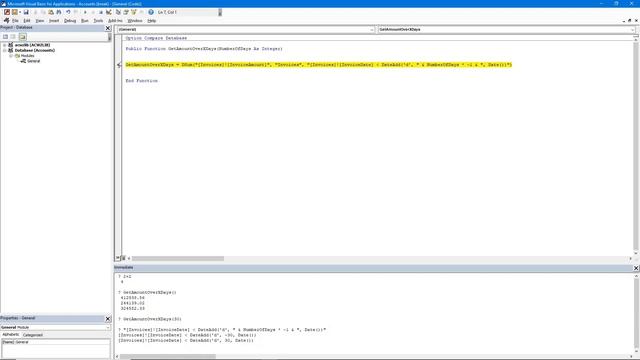The height and width of the screenshot is (360, 640).
Task: Click the Paste toolbar icon
Action: coord(51,12)
